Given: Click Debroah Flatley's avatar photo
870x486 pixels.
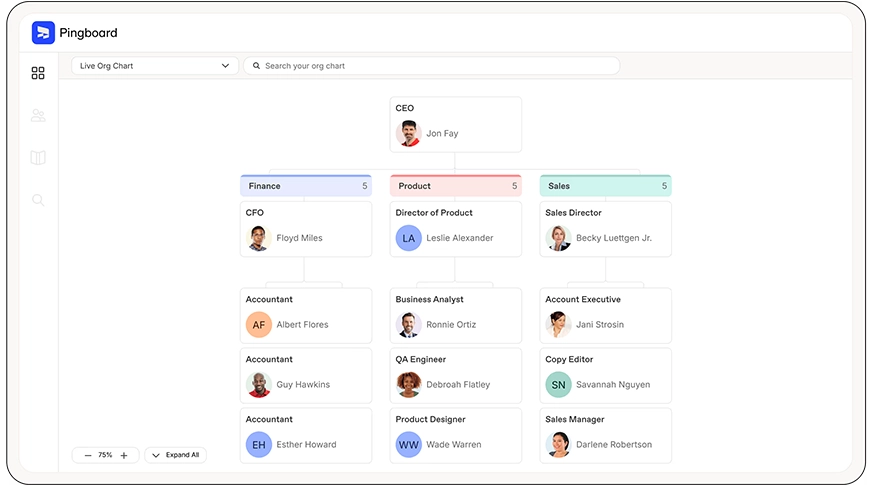Looking at the screenshot, I should pyautogui.click(x=408, y=384).
